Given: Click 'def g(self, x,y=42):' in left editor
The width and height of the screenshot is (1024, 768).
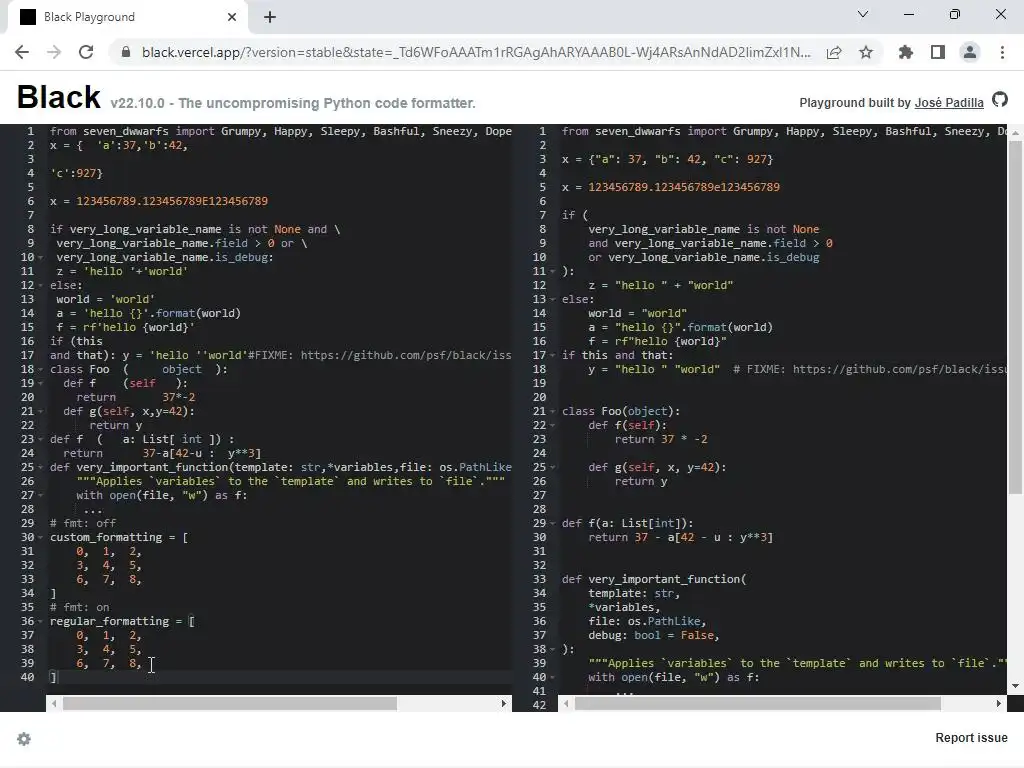Looking at the screenshot, I should (x=129, y=411).
